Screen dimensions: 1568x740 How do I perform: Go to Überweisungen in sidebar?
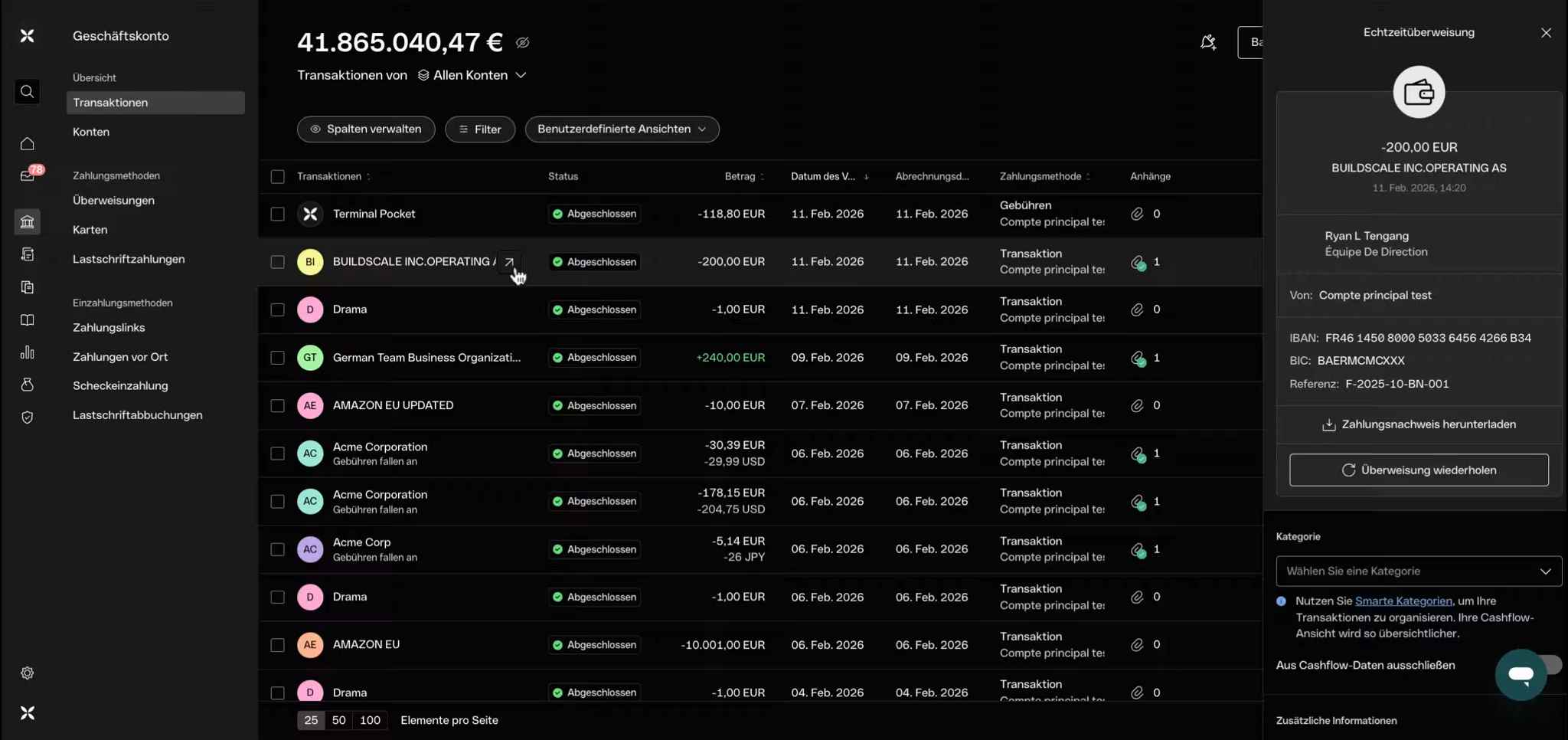(113, 201)
